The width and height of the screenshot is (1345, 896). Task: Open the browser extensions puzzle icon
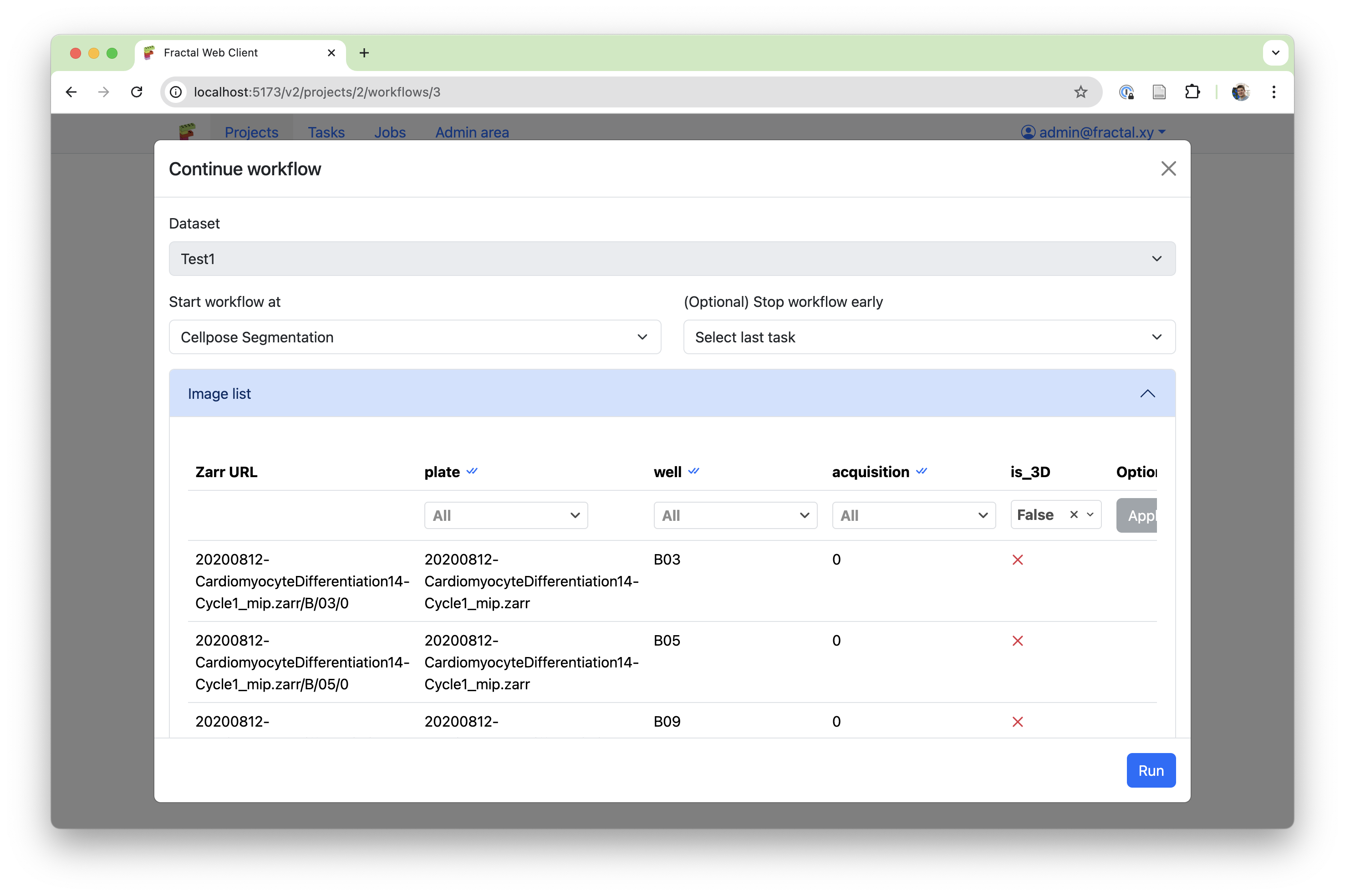1192,92
